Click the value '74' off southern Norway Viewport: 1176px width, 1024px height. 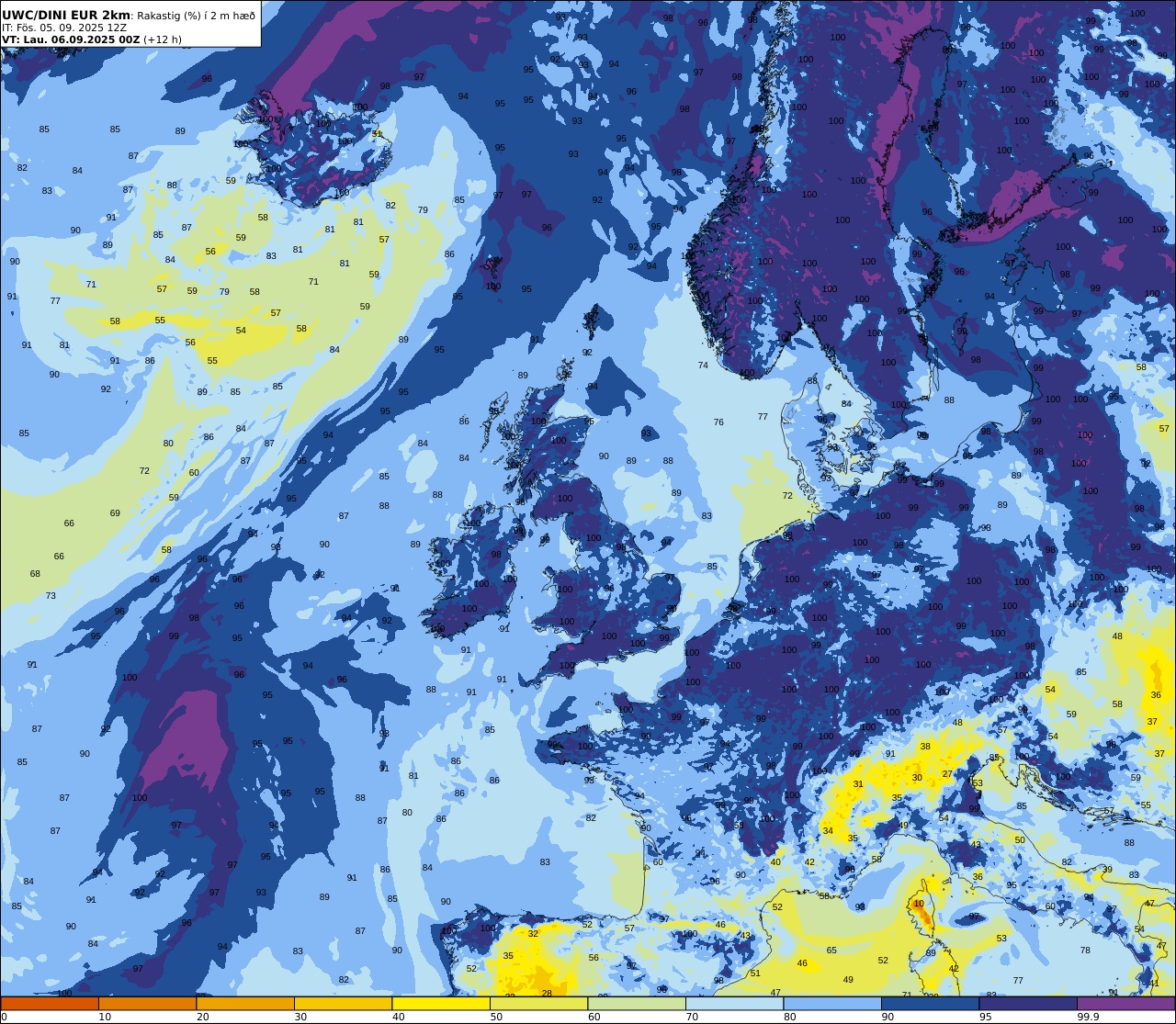pos(703,366)
